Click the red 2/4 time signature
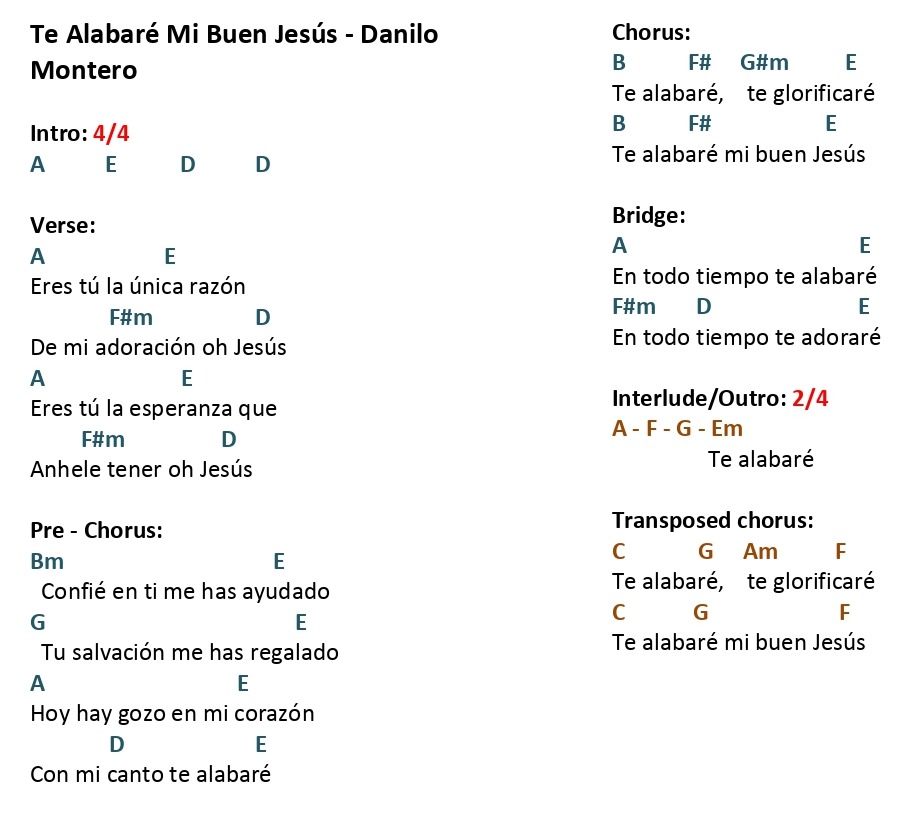This screenshot has height=819, width=911. tap(810, 398)
